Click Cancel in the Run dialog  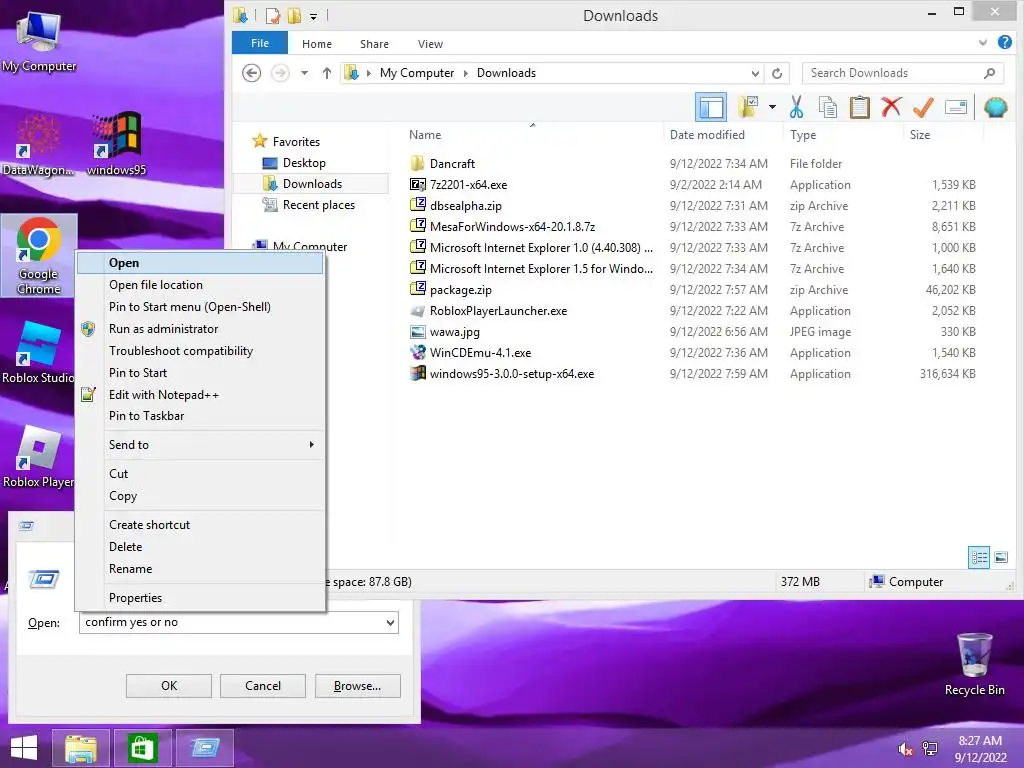(x=263, y=686)
